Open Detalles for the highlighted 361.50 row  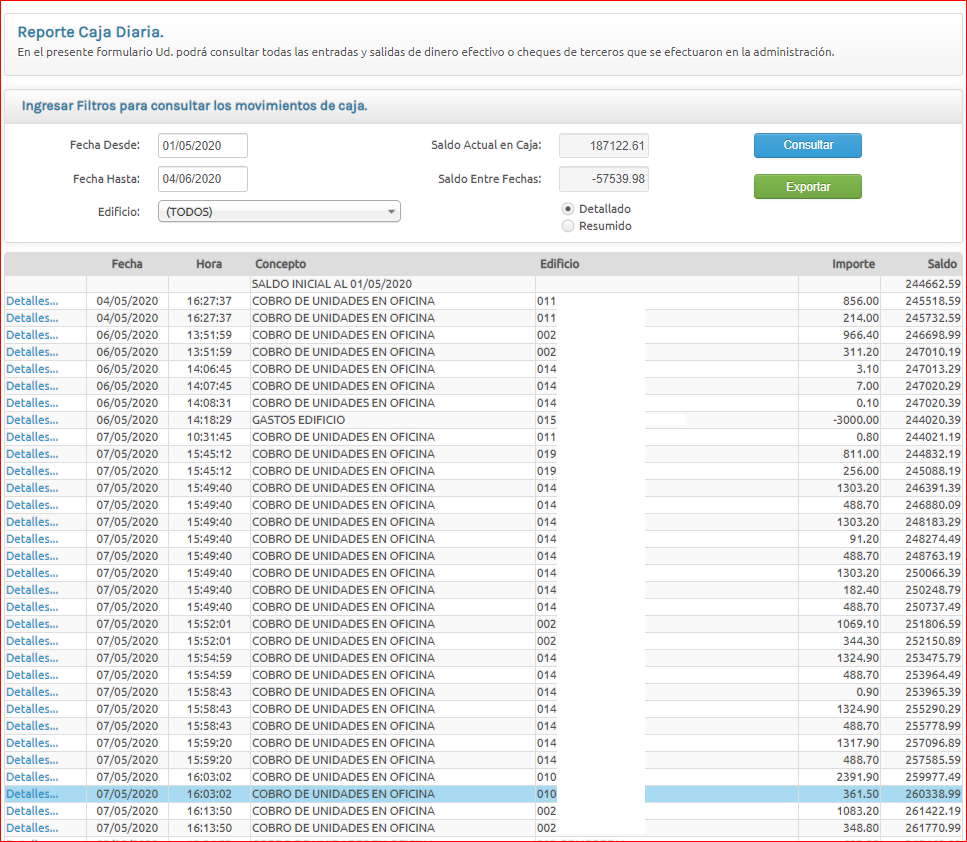32,794
